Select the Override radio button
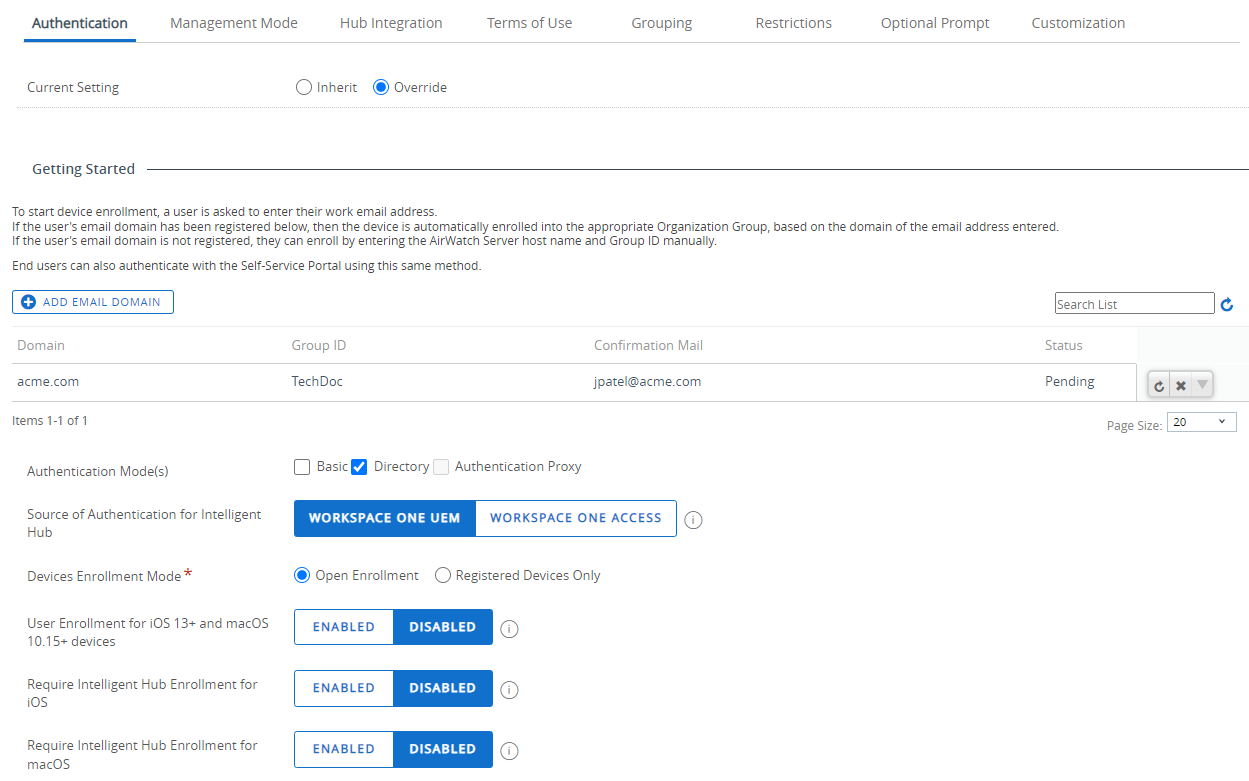 [380, 87]
